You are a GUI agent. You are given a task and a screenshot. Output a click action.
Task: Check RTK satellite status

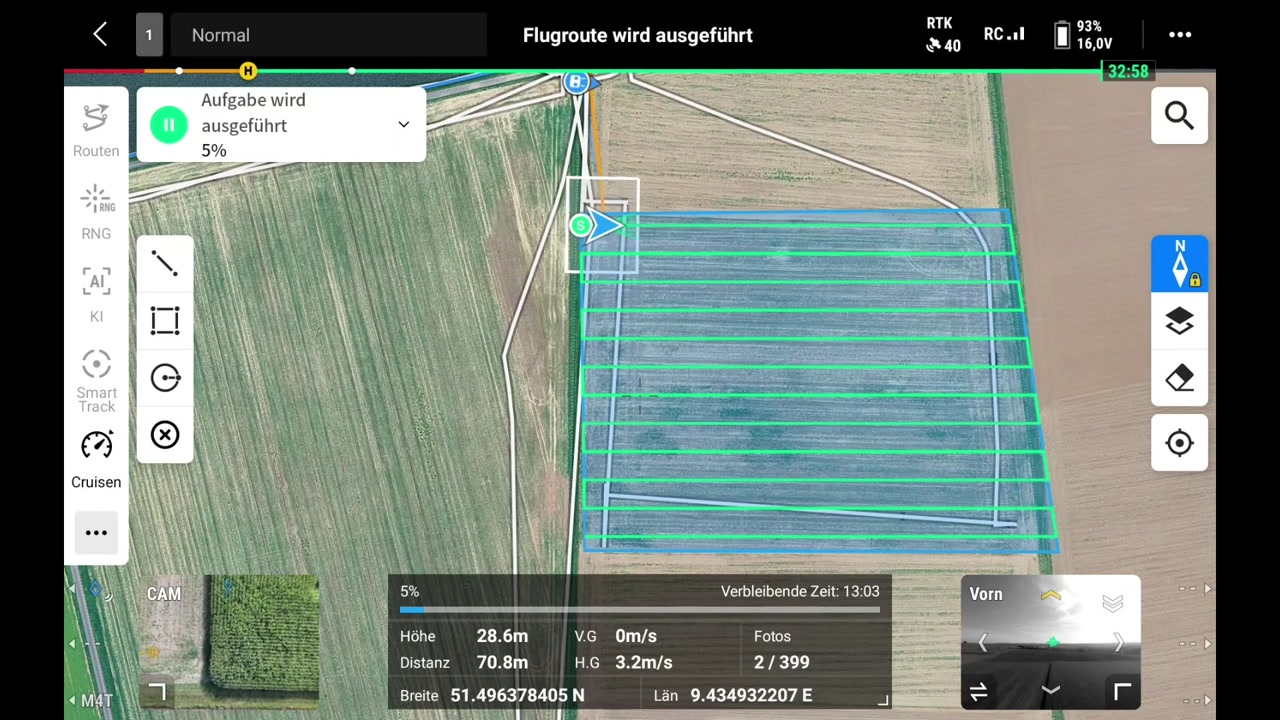tap(941, 35)
